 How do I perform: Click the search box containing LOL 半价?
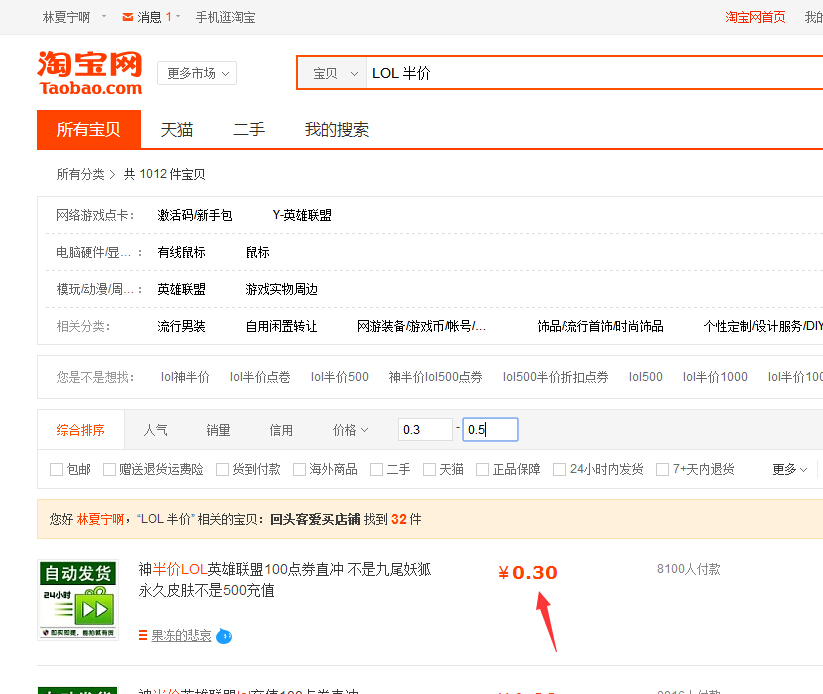click(595, 73)
